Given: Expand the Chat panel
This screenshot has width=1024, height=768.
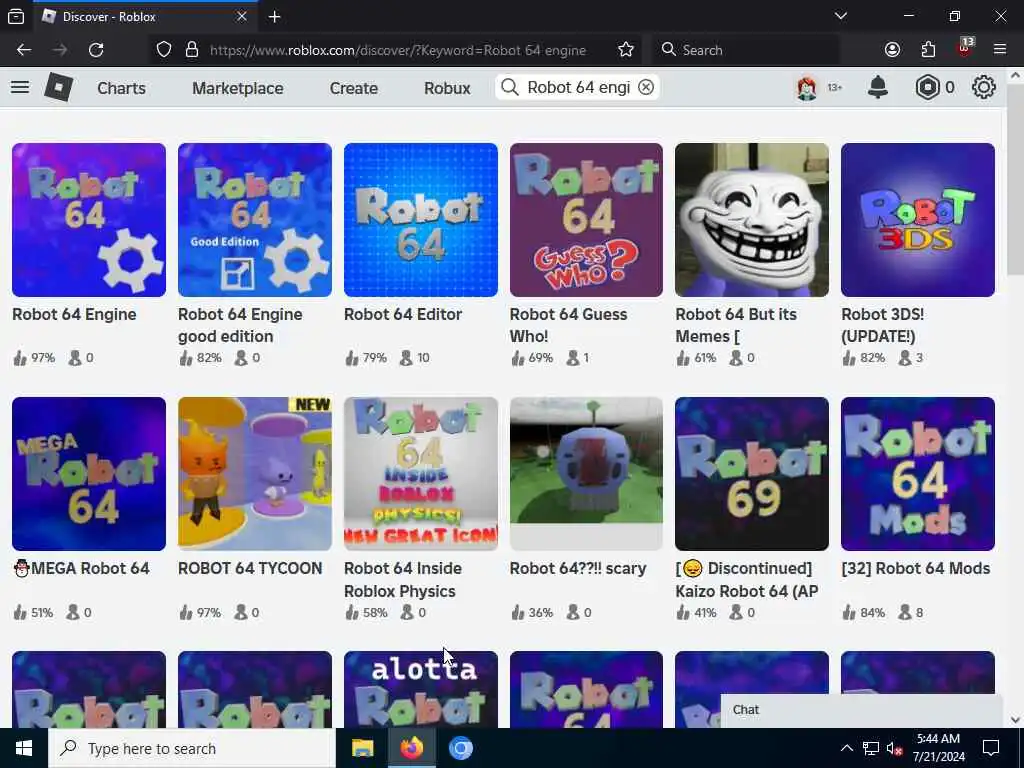Looking at the screenshot, I should [861, 710].
